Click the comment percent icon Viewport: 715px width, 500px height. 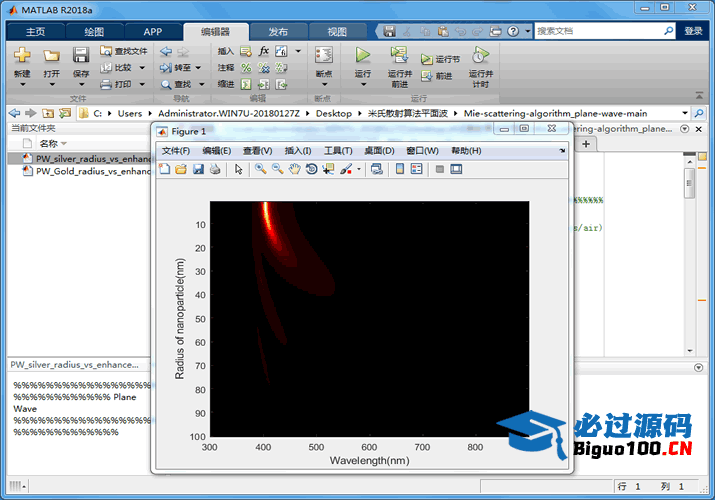(x=246, y=68)
